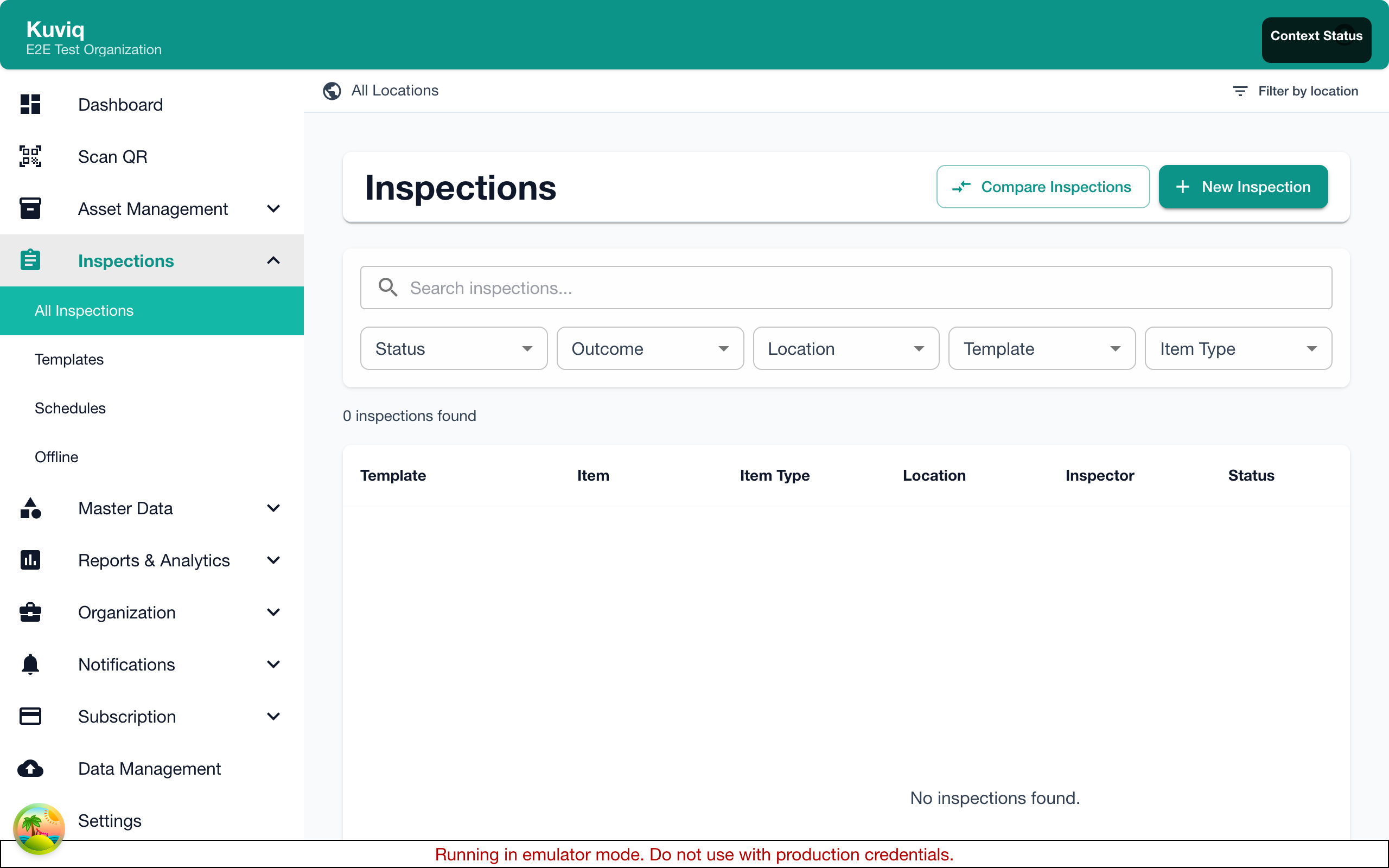Click the filter lines icon by location
The height and width of the screenshot is (868, 1389).
[x=1240, y=91]
